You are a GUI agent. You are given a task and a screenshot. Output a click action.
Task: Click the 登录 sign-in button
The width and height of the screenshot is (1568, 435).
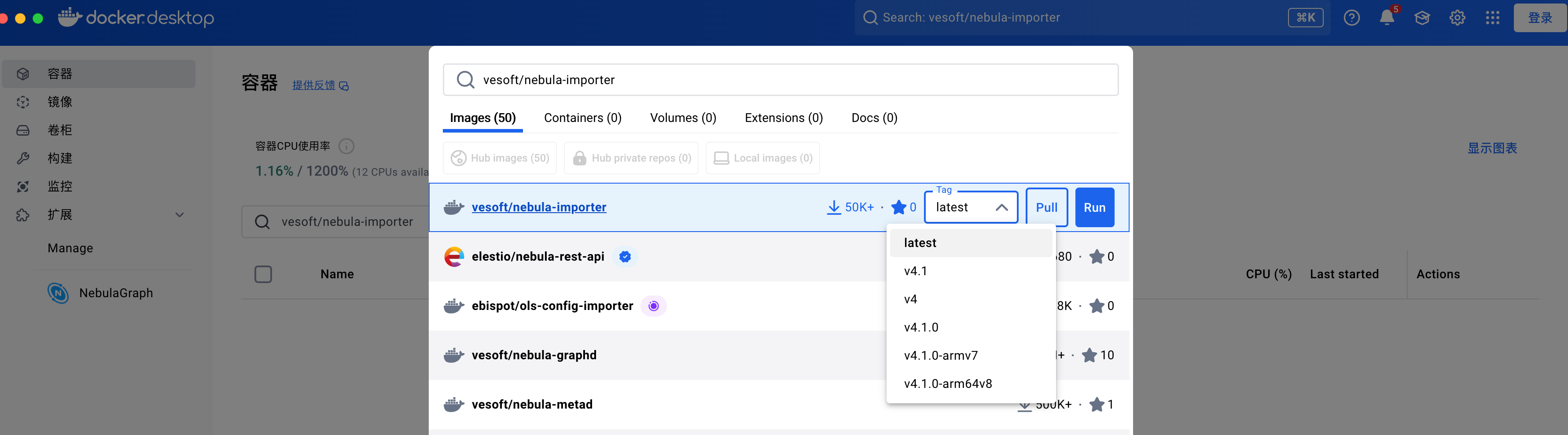click(1540, 18)
